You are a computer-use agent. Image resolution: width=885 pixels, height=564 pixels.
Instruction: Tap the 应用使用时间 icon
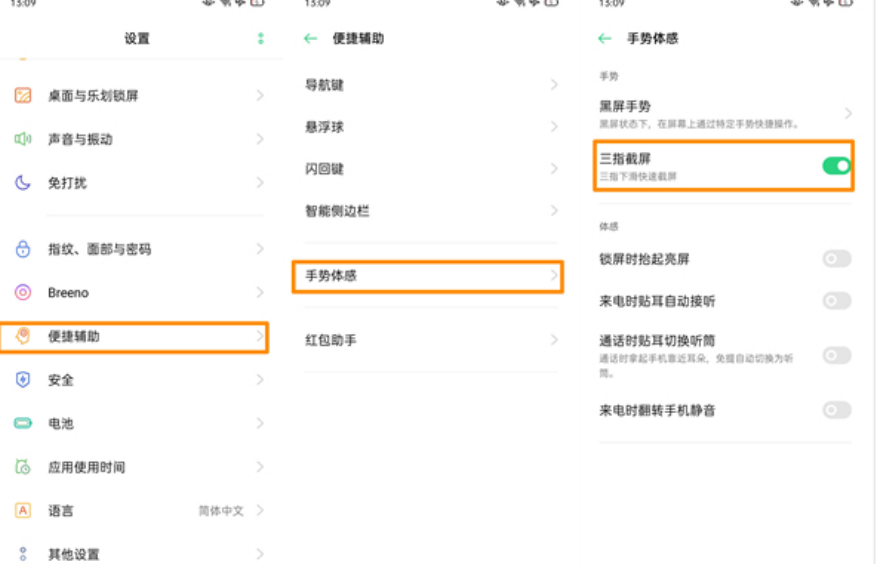point(23,467)
